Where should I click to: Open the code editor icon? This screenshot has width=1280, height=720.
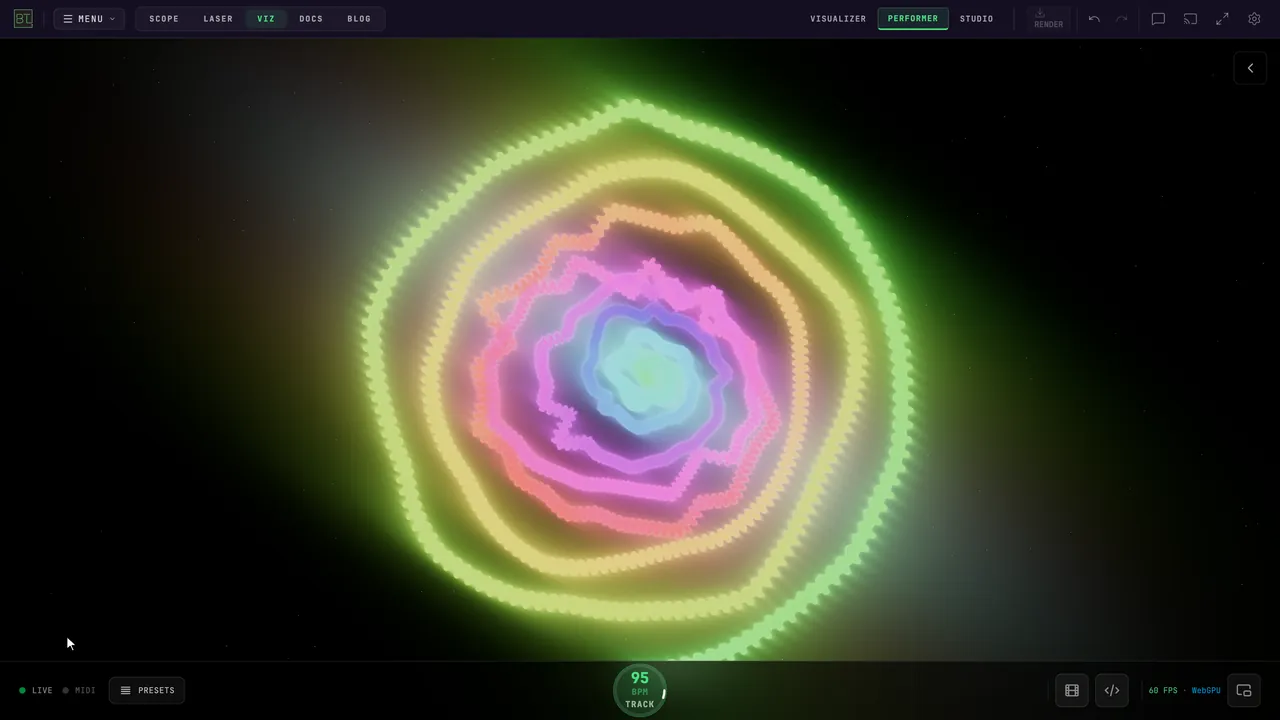pos(1112,690)
